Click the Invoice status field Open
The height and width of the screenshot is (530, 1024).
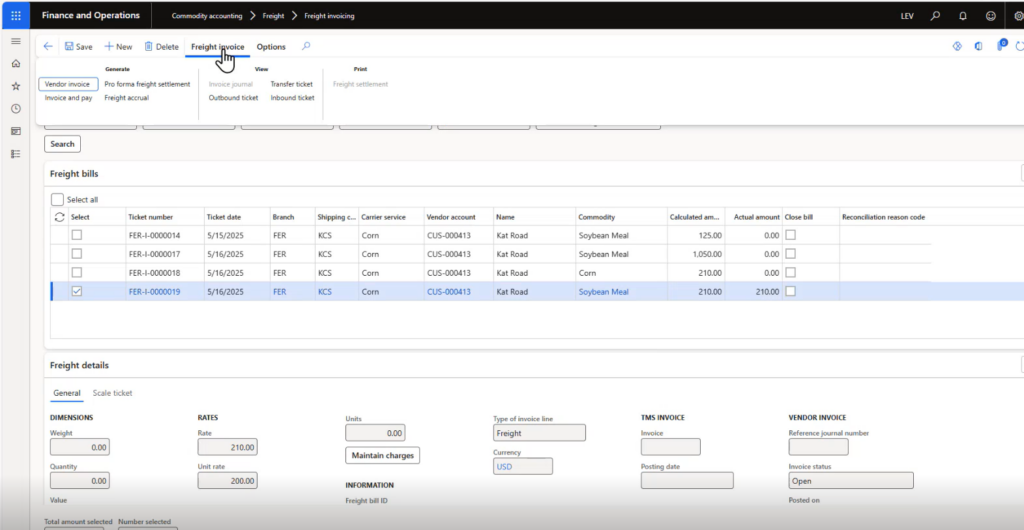click(x=851, y=480)
